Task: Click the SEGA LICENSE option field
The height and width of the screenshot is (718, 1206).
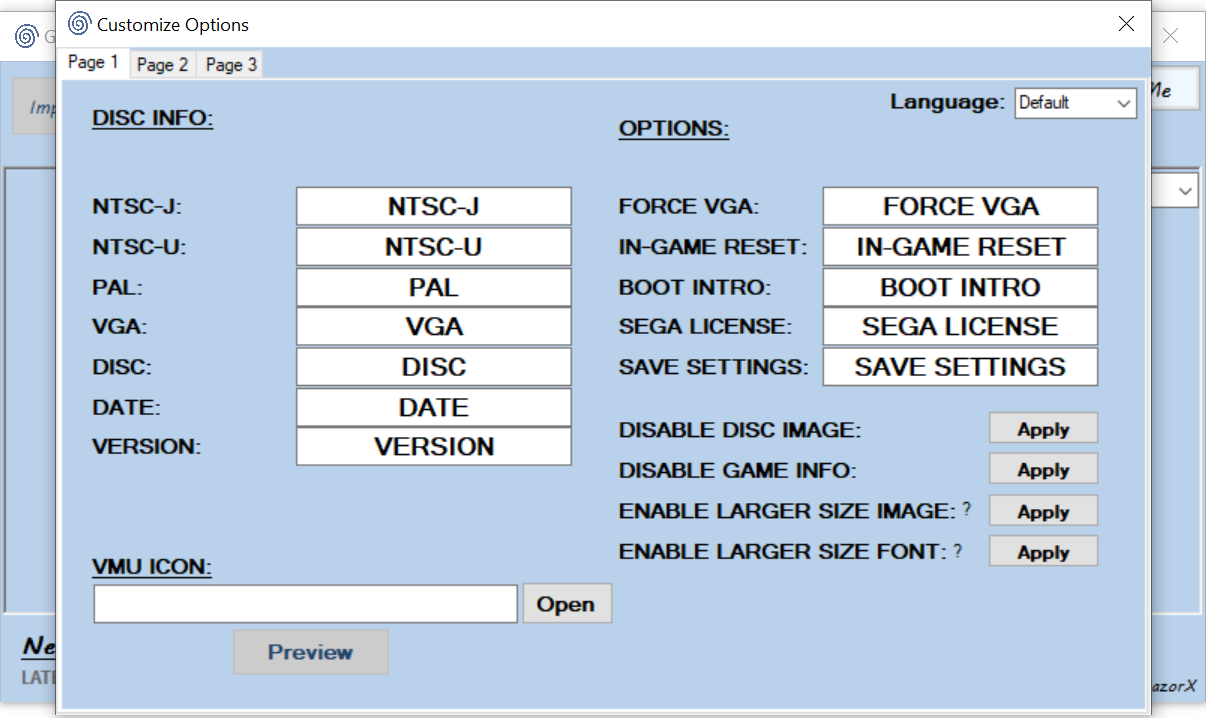Action: tap(960, 326)
